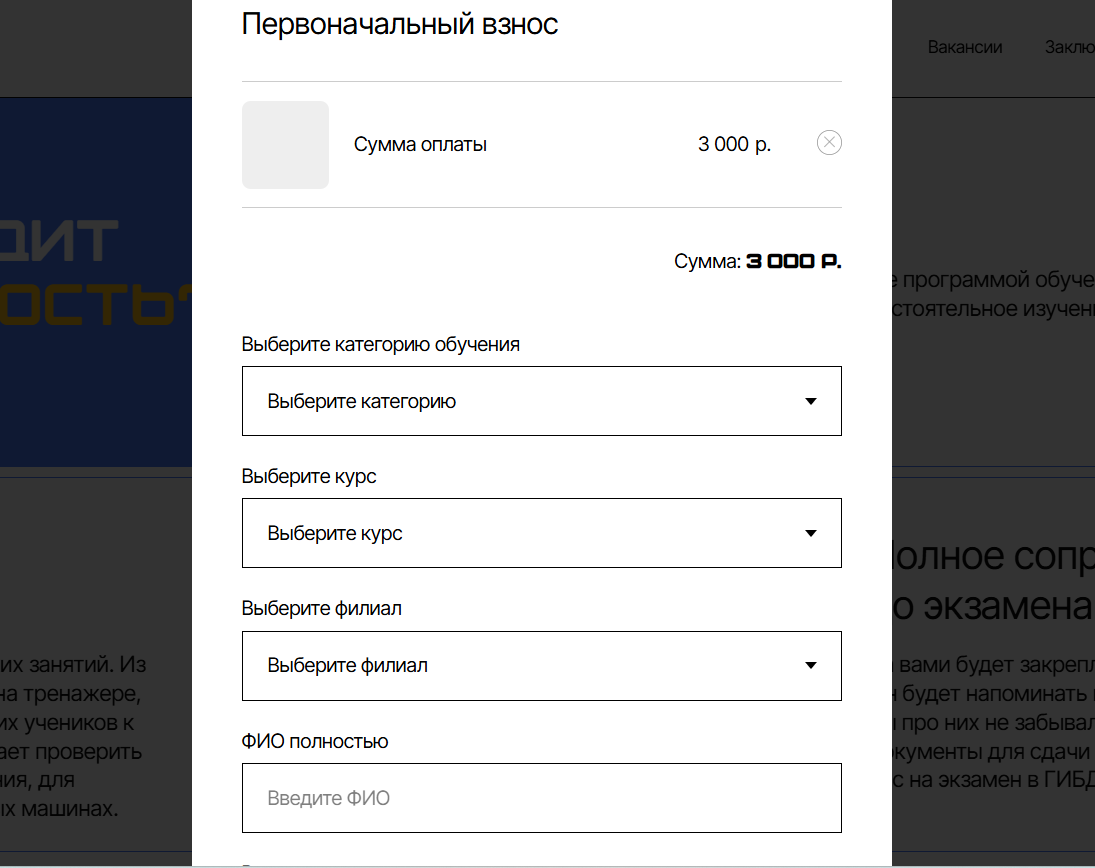This screenshot has height=868, width=1095.
Task: Open the partially visible Заклю… menu item
Action: tap(1069, 47)
